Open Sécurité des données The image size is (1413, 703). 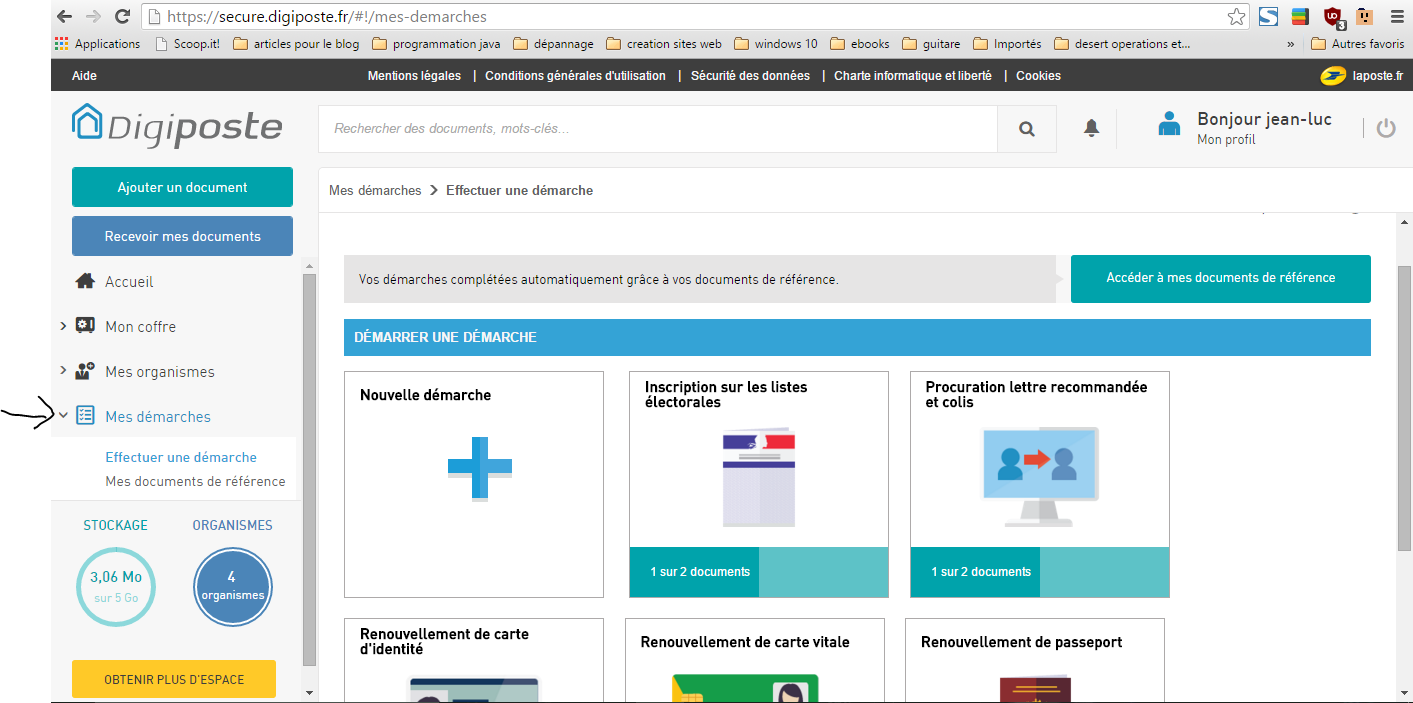point(750,76)
